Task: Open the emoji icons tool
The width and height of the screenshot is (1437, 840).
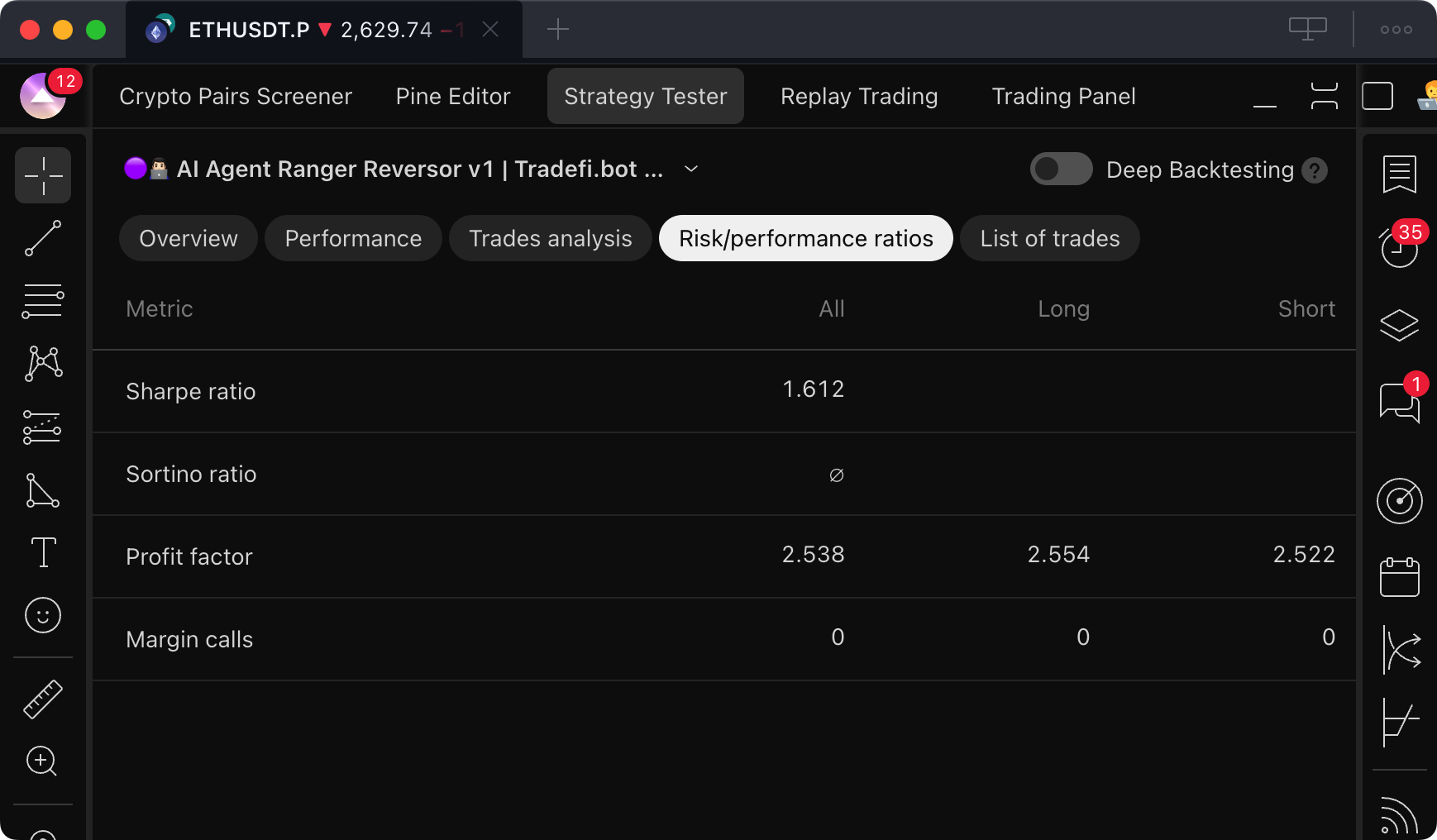Action: point(43,615)
